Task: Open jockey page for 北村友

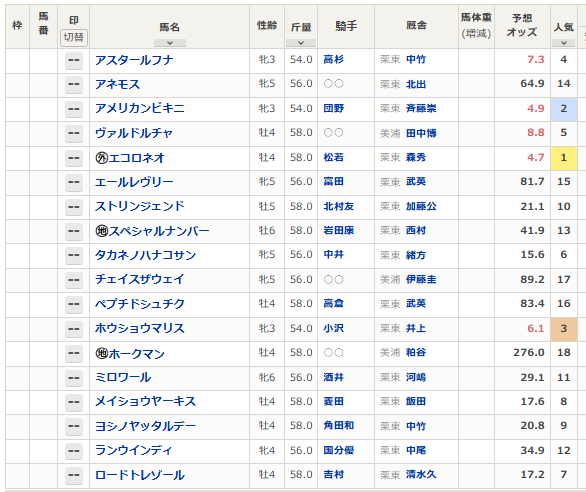Action: click(339, 206)
